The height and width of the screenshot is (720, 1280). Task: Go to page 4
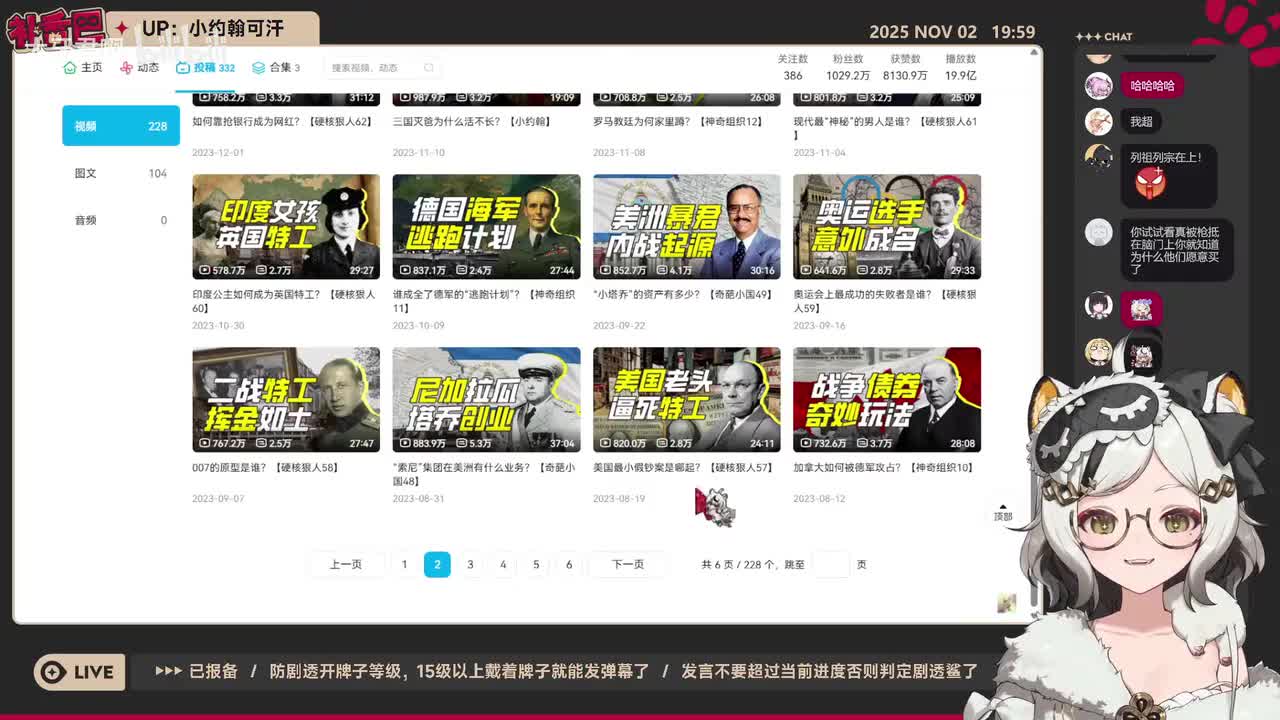coord(503,565)
